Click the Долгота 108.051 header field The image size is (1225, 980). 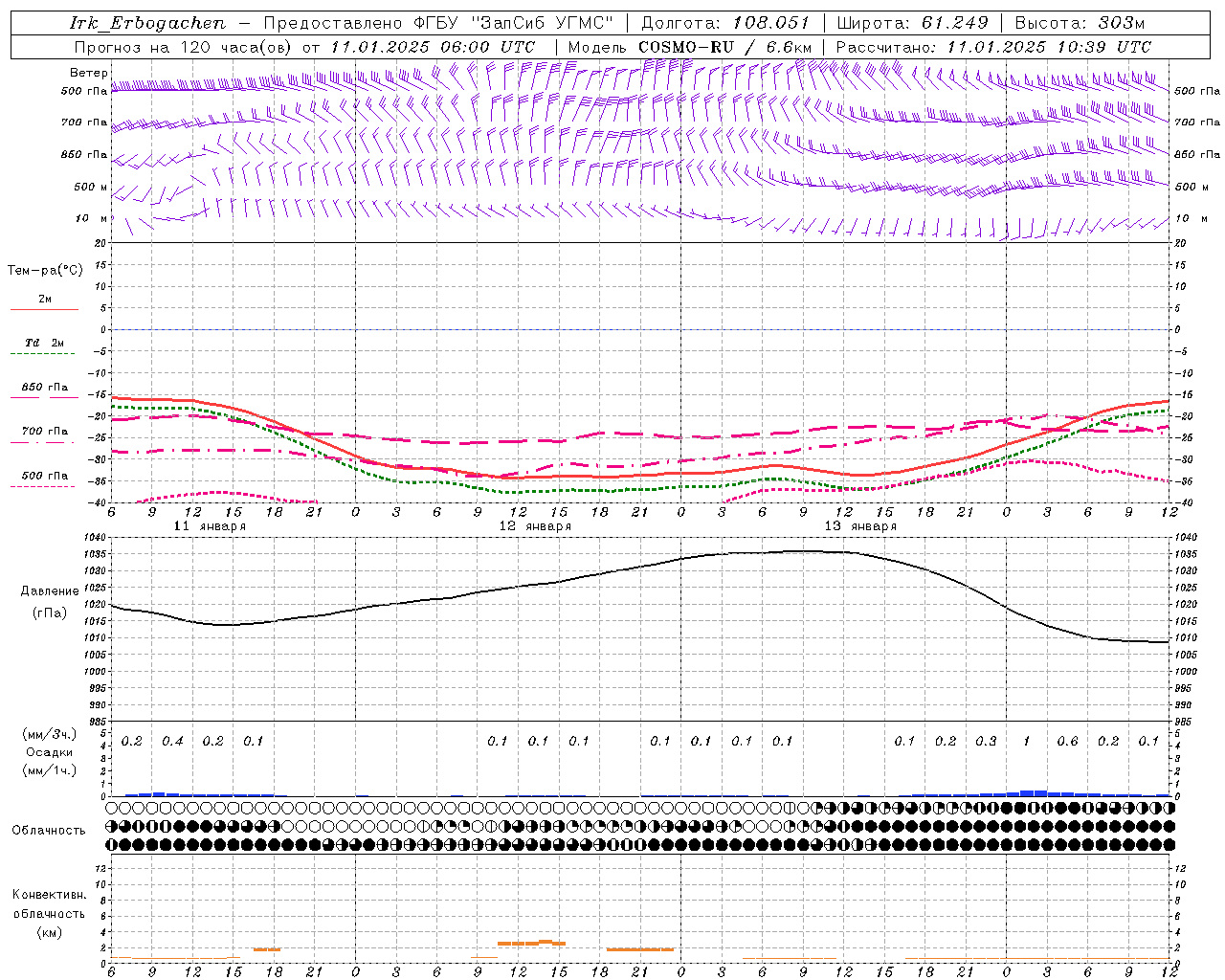[x=724, y=23]
